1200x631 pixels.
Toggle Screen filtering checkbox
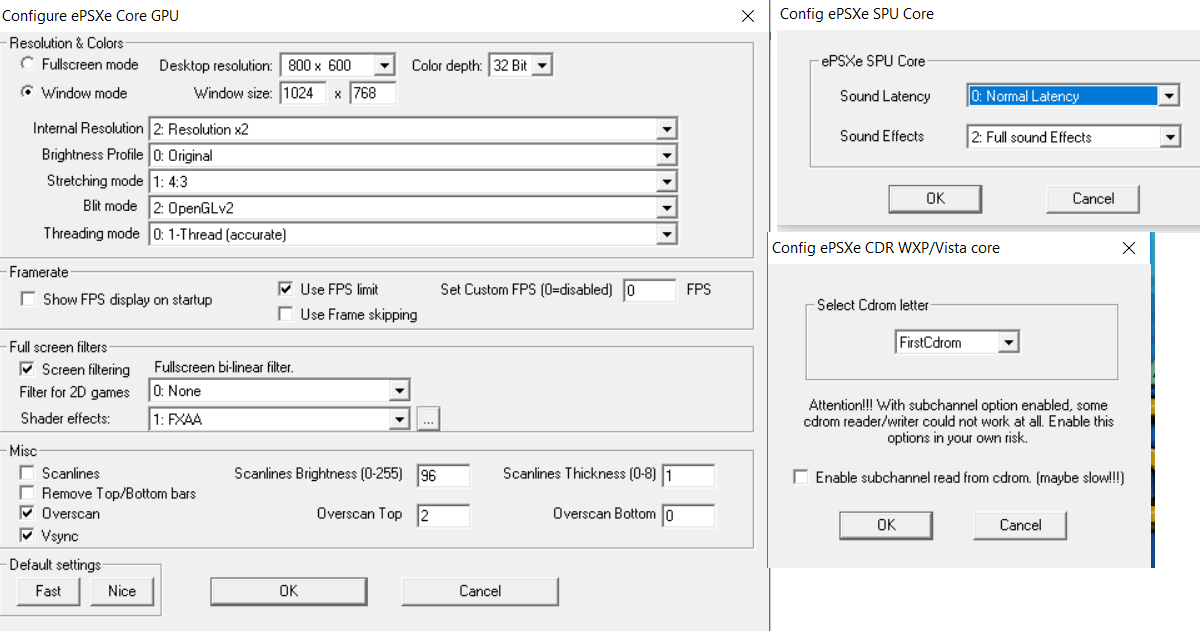click(x=27, y=369)
